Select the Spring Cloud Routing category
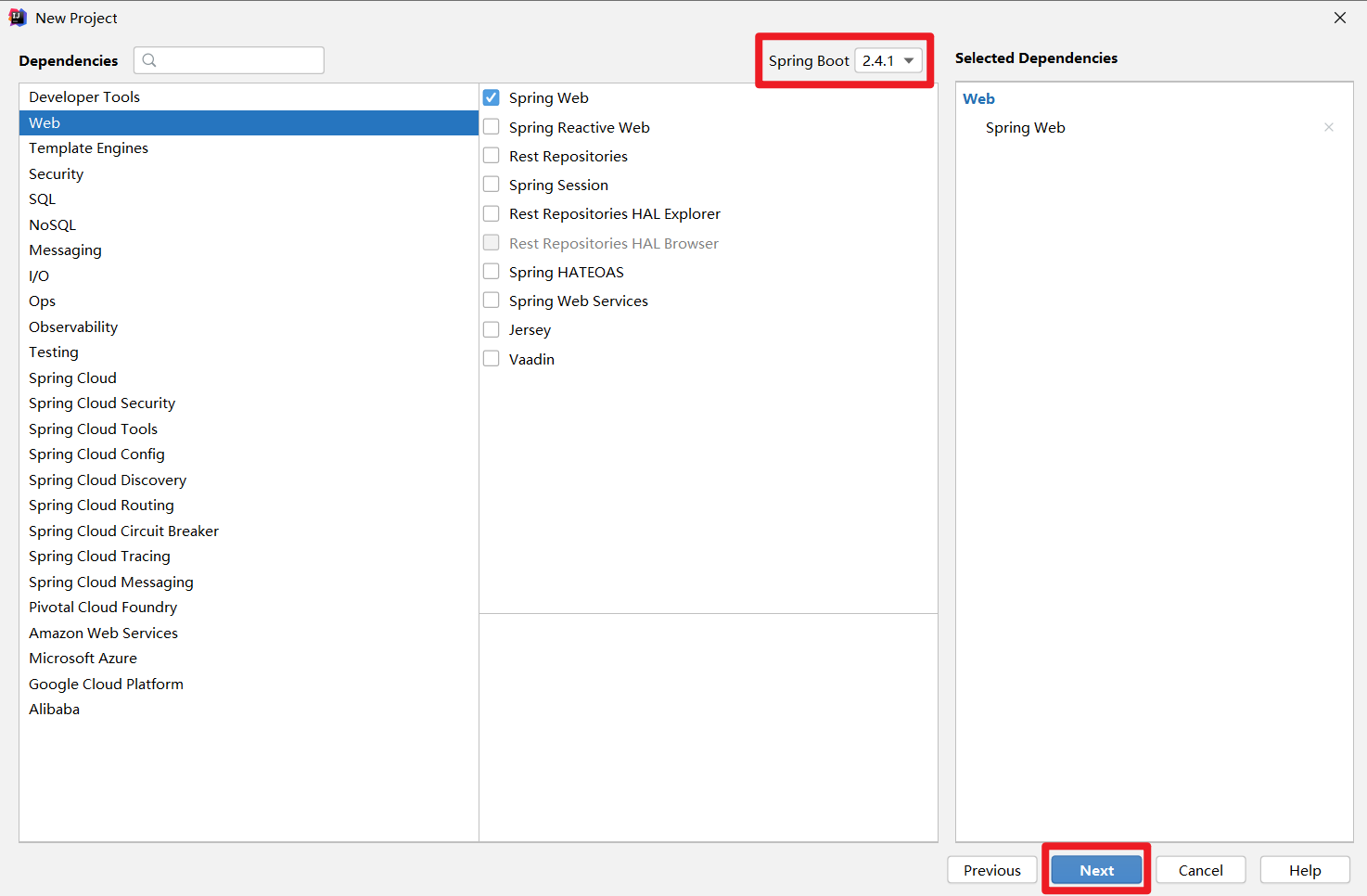 (249, 506)
